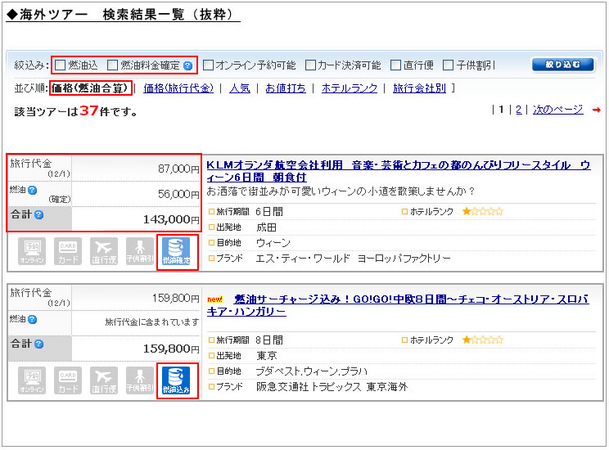The height and width of the screenshot is (450, 609).
Task: Click the blue 燃油確定 icon
Action: tap(176, 252)
